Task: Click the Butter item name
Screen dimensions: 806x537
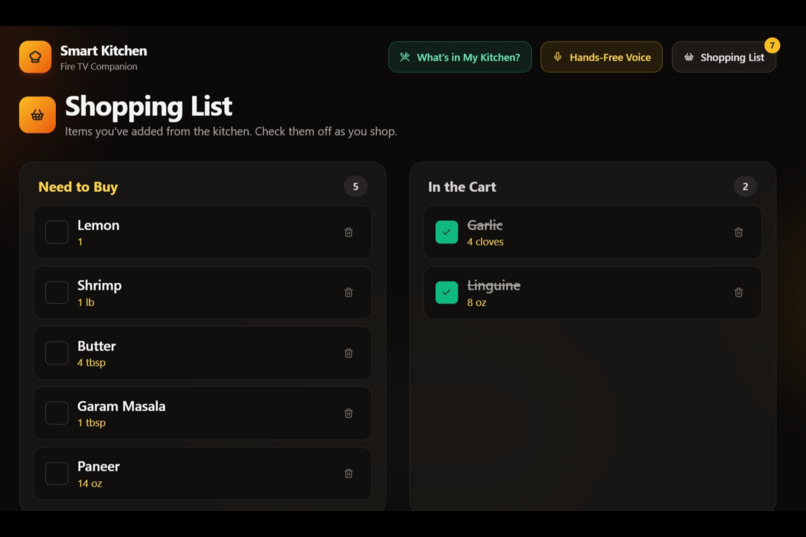Action: click(97, 346)
